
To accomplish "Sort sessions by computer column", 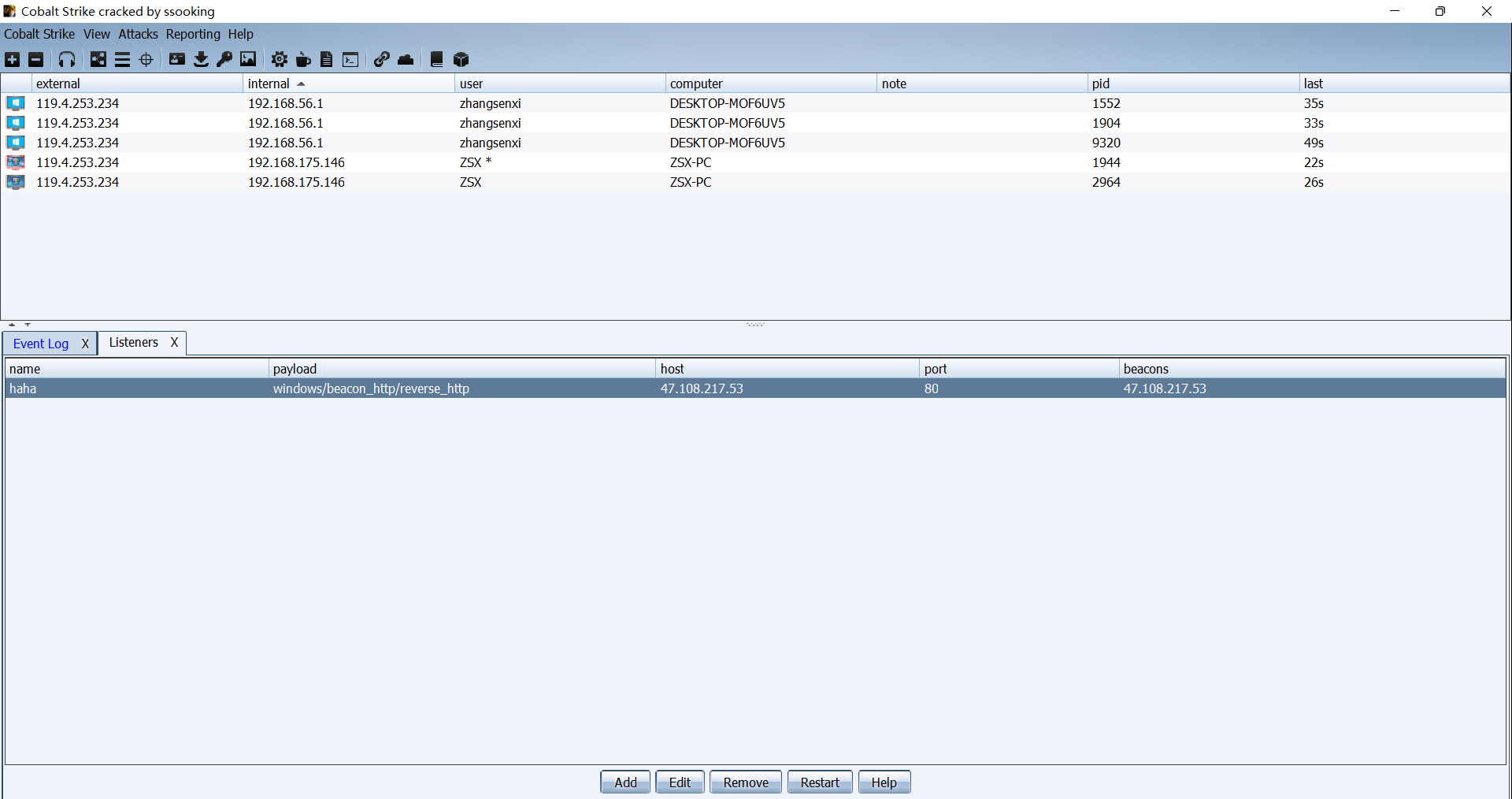I will [772, 84].
